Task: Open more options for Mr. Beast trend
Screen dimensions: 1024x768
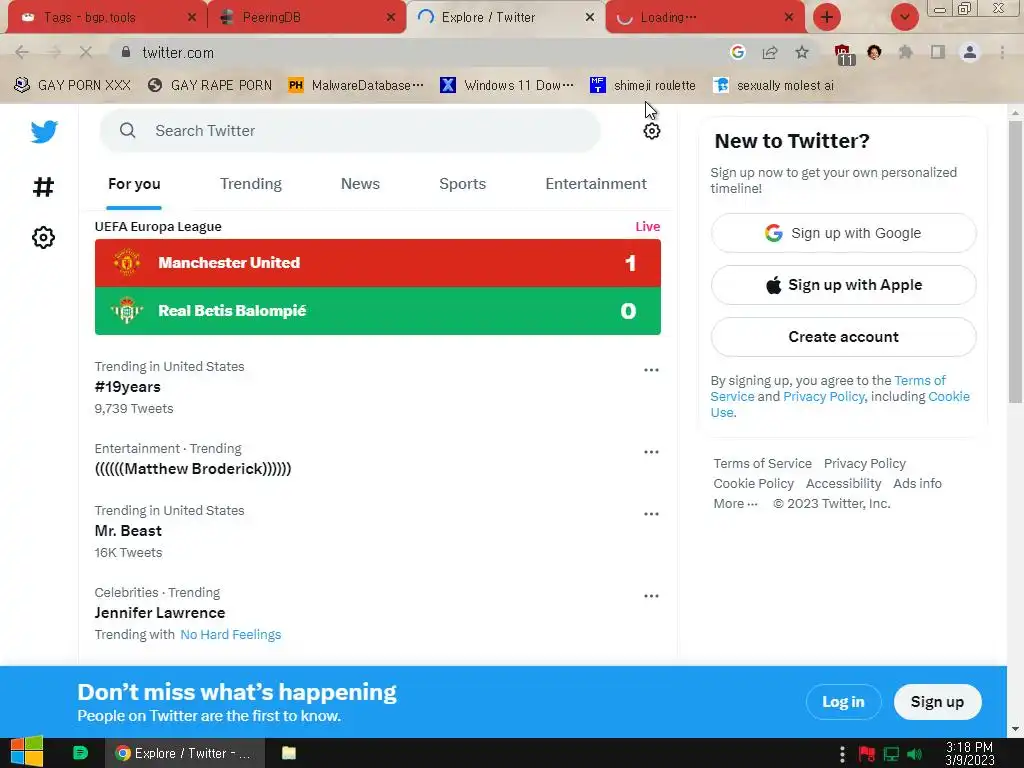Action: 651,514
